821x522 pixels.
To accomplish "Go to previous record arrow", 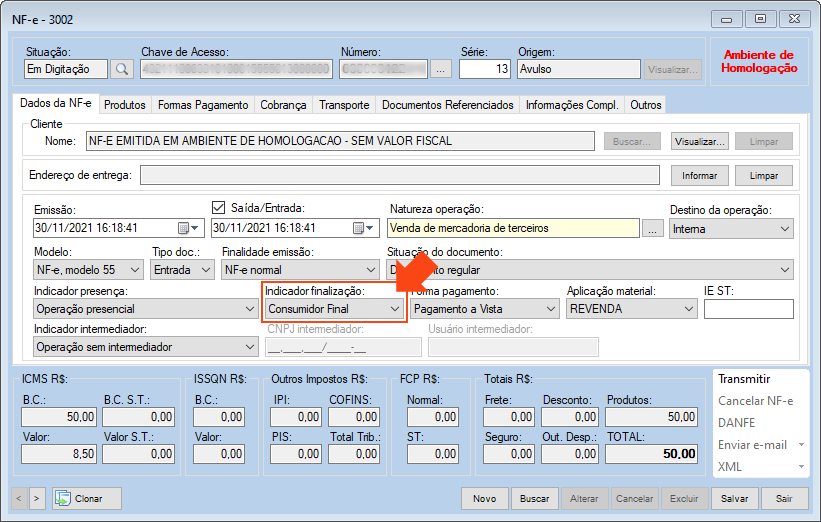I will [x=20, y=498].
